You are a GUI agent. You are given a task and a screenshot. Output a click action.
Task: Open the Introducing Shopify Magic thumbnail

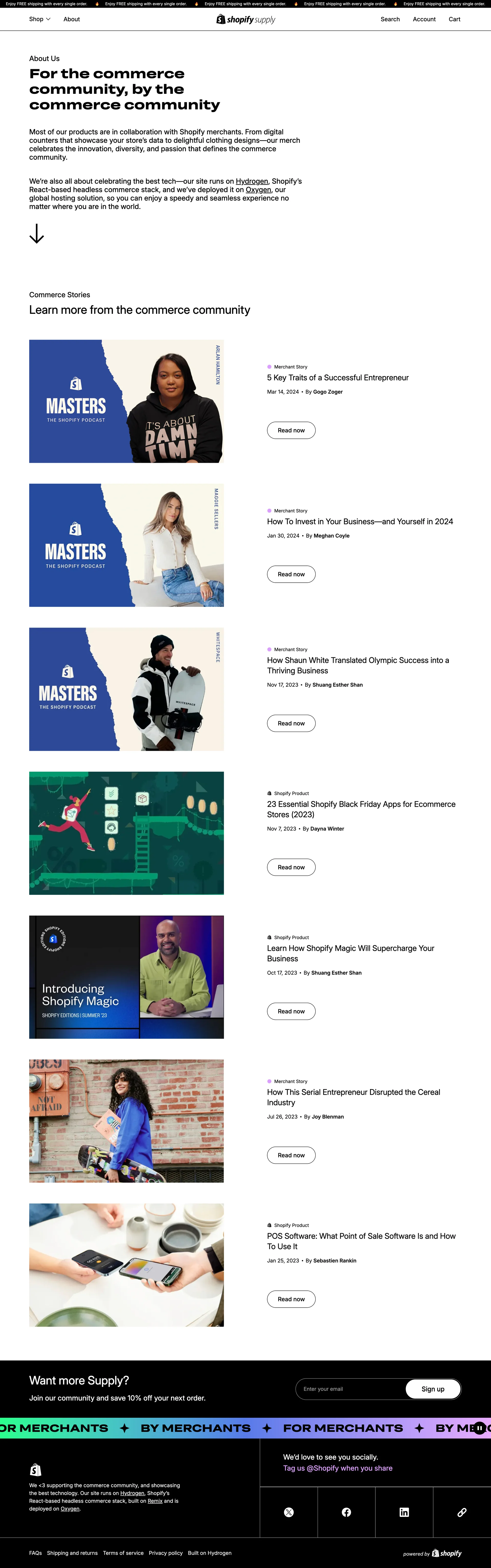(126, 977)
